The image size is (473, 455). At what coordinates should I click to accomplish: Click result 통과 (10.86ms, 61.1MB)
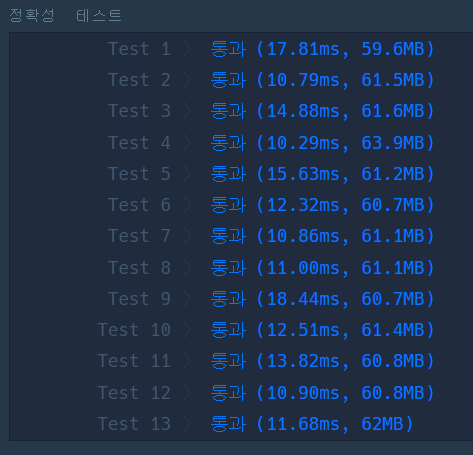click(x=322, y=236)
